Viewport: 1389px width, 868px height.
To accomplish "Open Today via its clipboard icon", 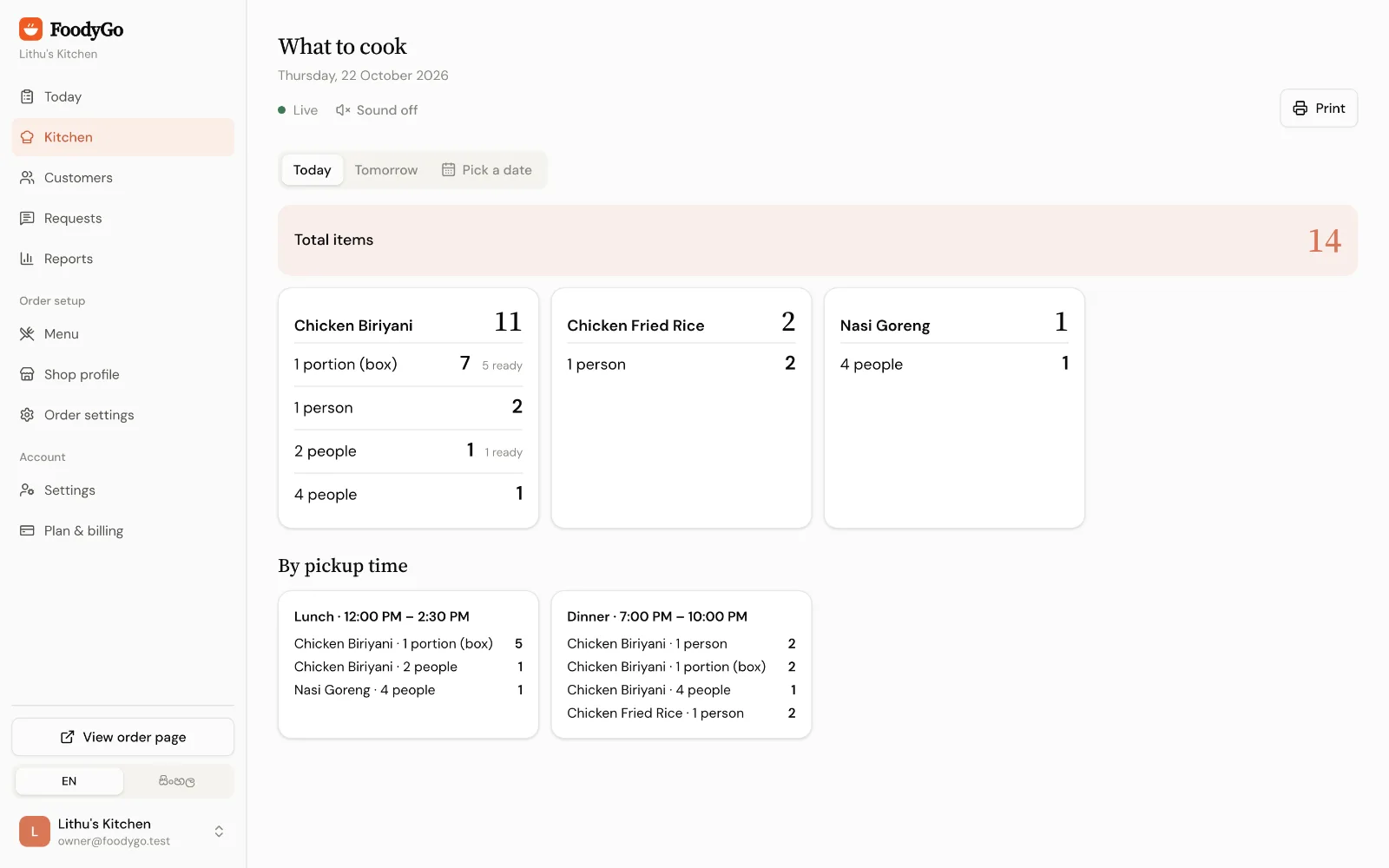I will (27, 96).
